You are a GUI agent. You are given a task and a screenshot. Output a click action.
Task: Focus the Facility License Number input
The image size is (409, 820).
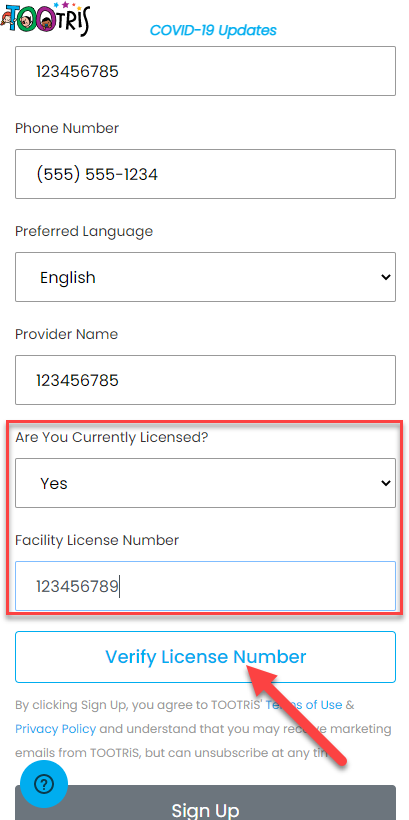tap(205, 586)
